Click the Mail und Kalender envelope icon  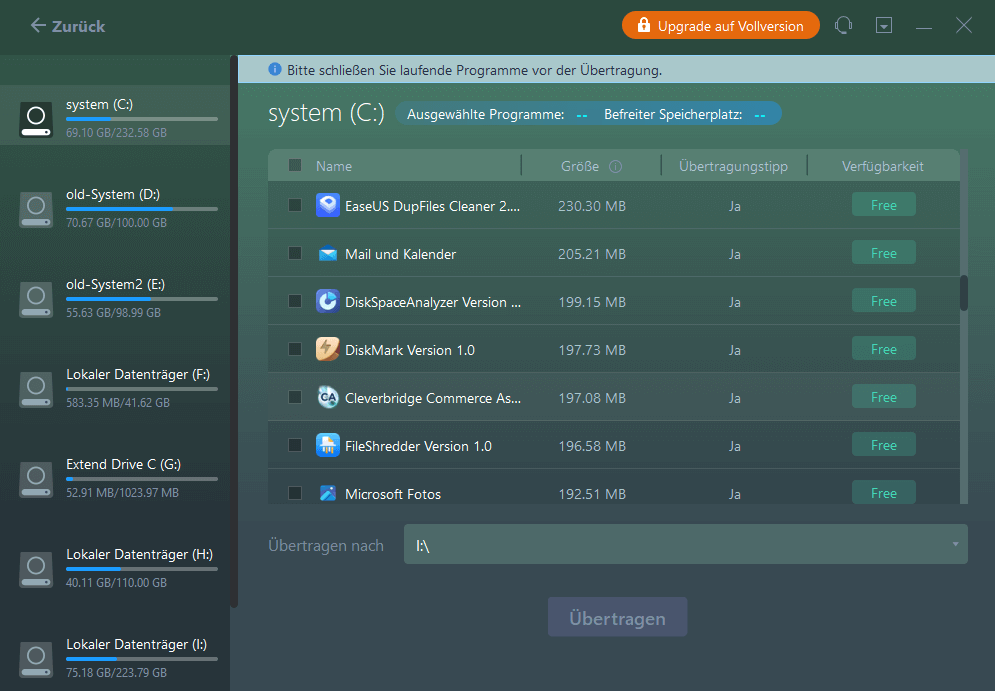point(327,254)
